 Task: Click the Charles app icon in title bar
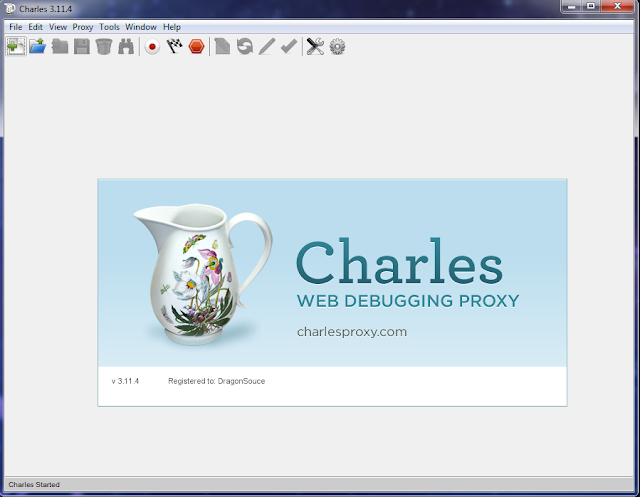pyautogui.click(x=9, y=8)
